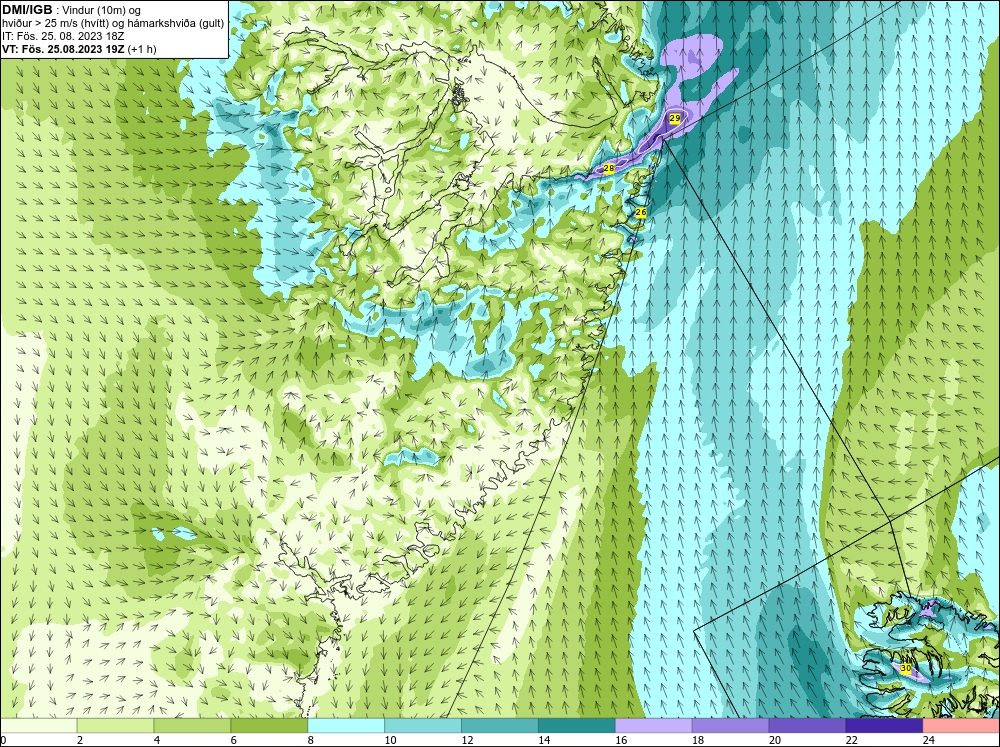Select the 4–6 m/s green legend swatch
Screen dimensions: 1000x747
point(192,726)
